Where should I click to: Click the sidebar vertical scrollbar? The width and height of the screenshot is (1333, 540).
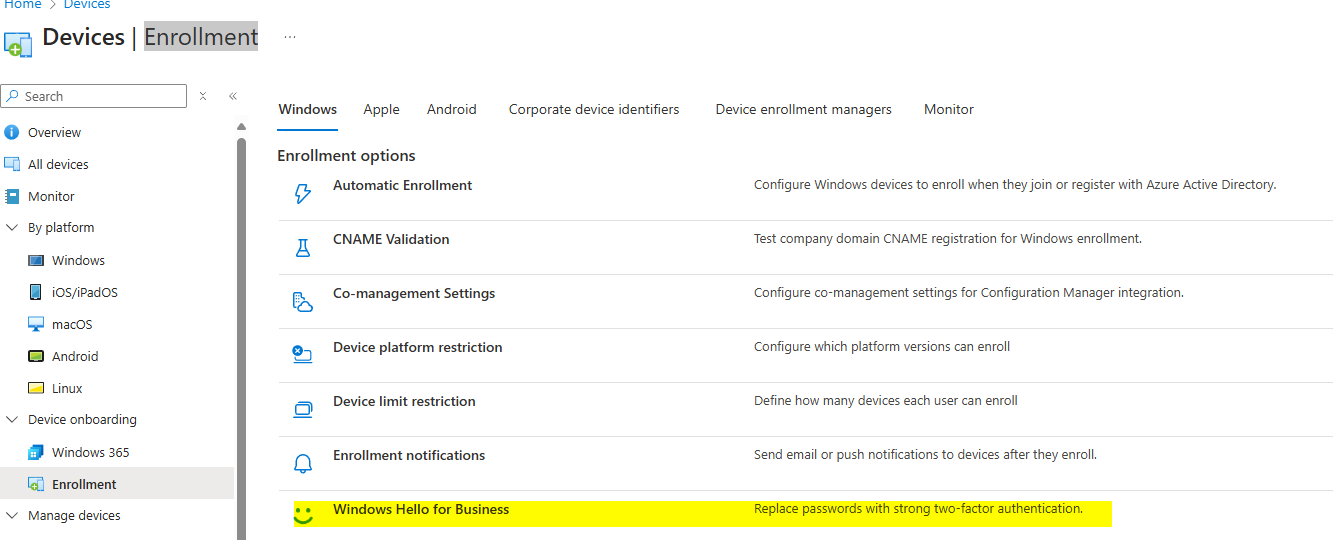pos(241,330)
